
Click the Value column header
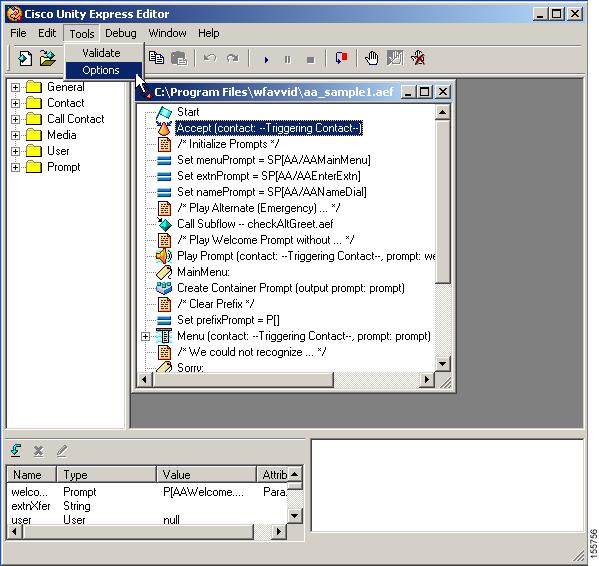207,475
